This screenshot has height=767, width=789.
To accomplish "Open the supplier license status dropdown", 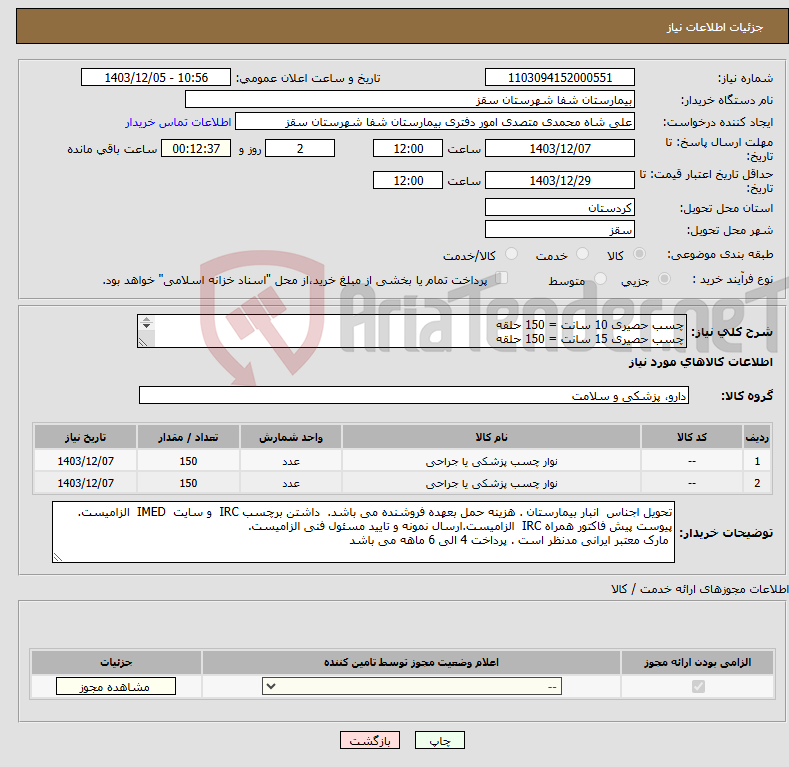I will click(412, 686).
